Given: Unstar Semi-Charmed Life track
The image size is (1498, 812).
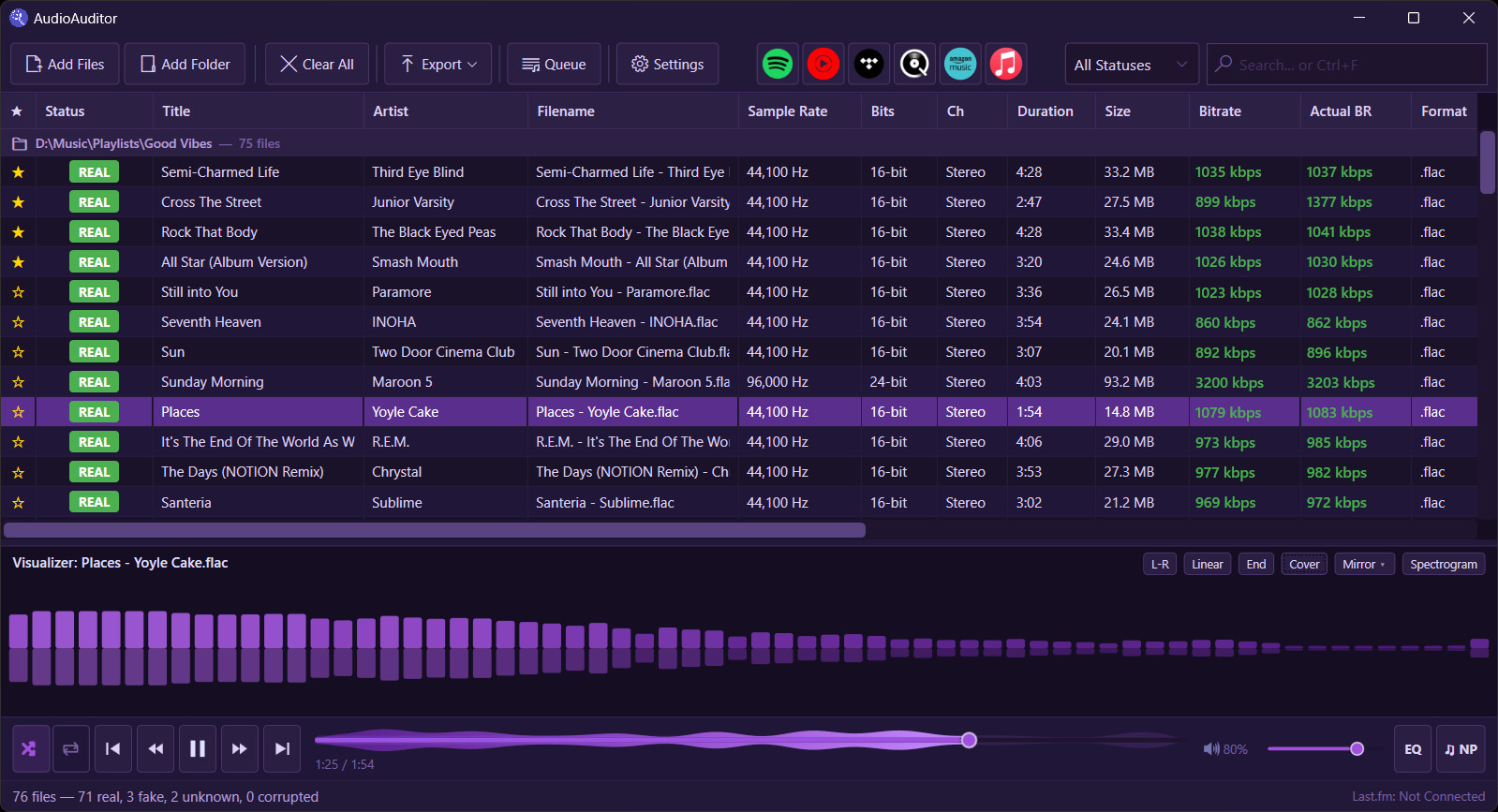Looking at the screenshot, I should [x=18, y=172].
